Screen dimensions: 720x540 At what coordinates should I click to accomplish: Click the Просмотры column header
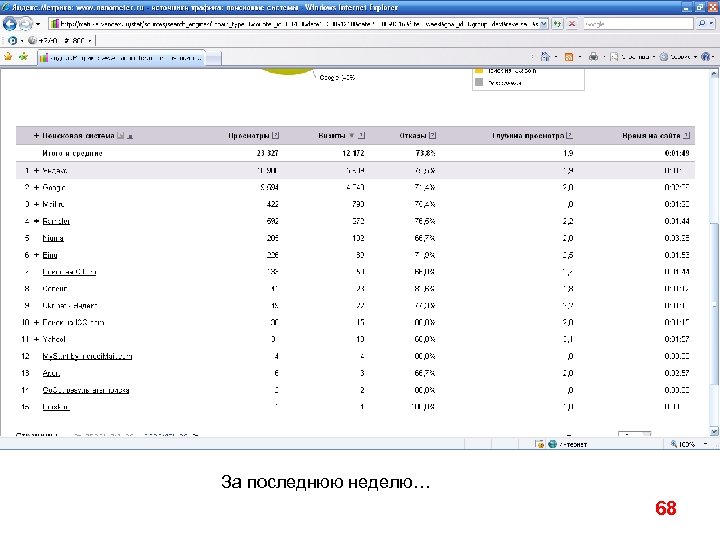coord(248,135)
